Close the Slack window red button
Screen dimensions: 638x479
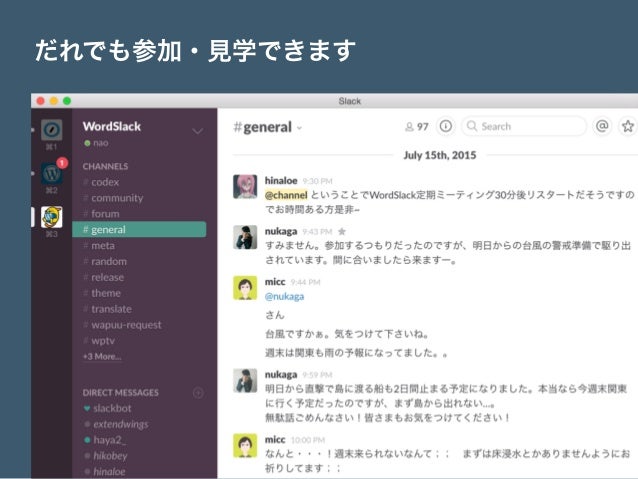[40, 101]
